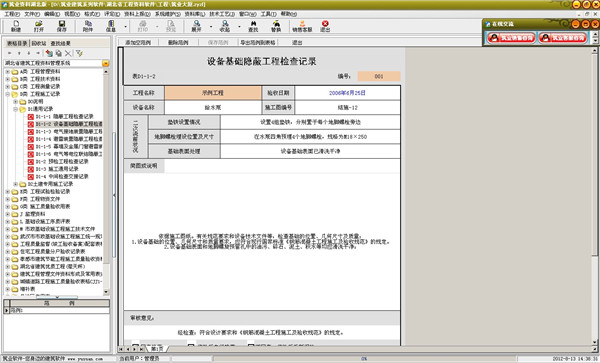Click the right QQ 筑业客服咨询 button

(x=562, y=38)
